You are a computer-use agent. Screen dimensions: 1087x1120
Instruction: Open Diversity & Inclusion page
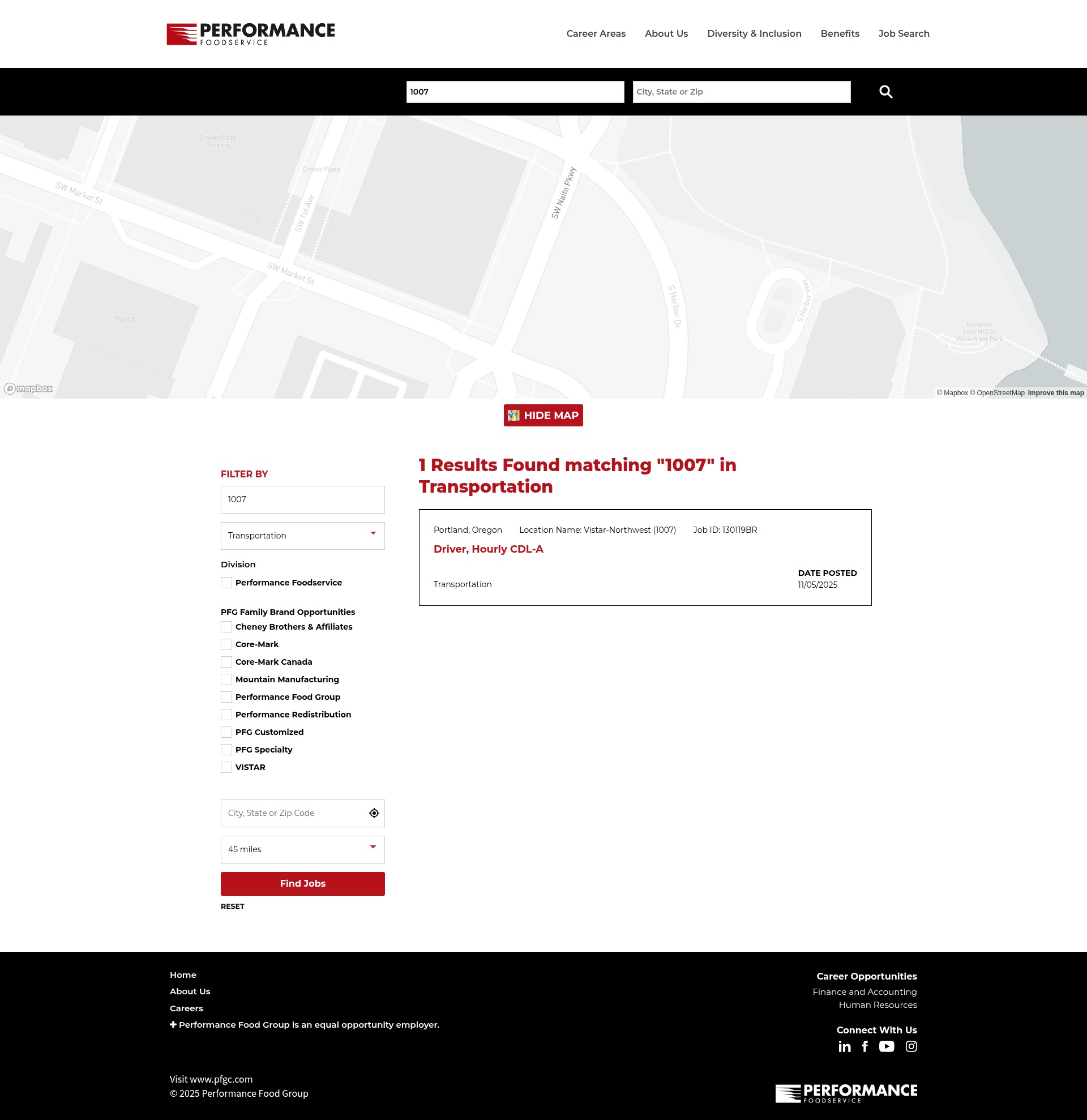tap(754, 34)
